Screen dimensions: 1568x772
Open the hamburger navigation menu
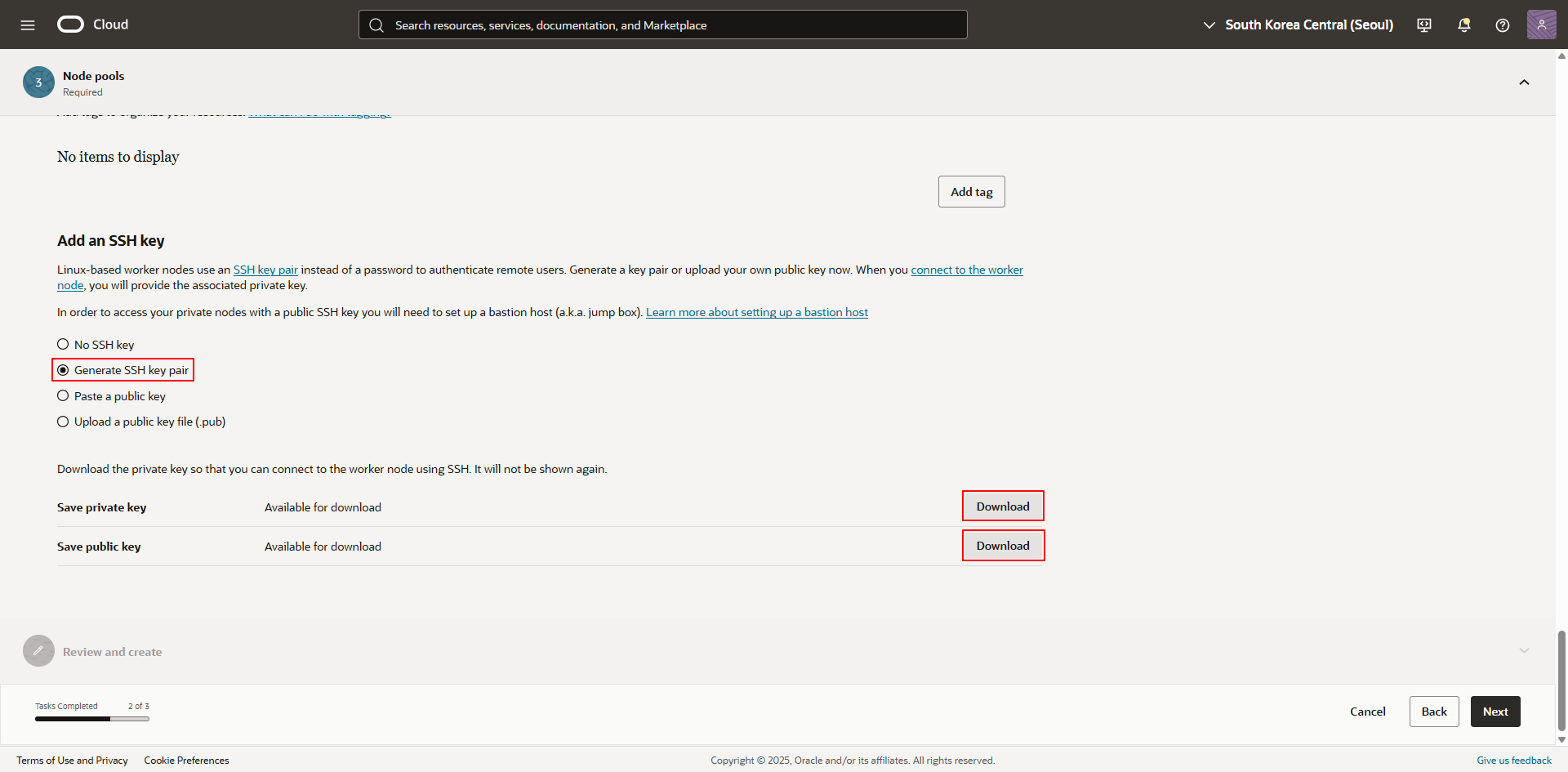28,25
